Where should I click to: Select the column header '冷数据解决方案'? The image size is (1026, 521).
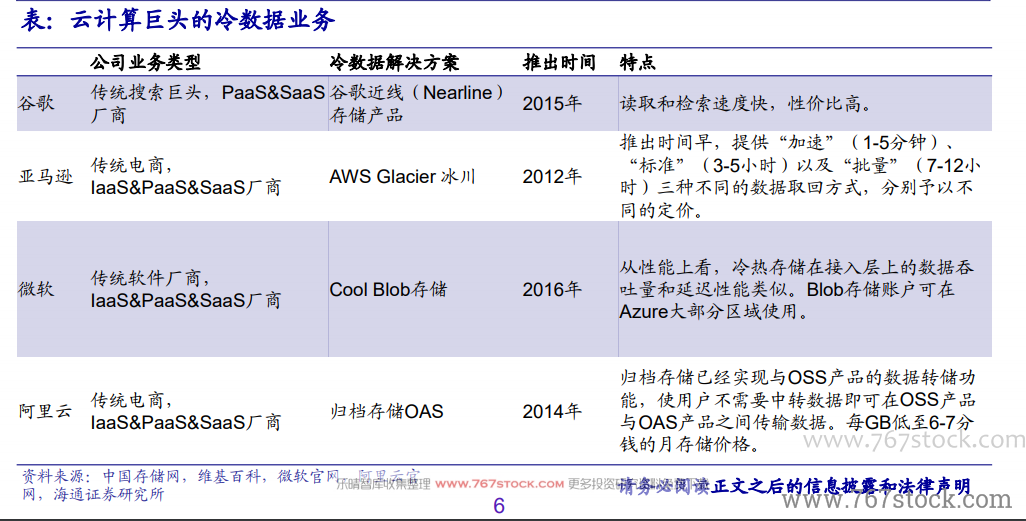[394, 63]
